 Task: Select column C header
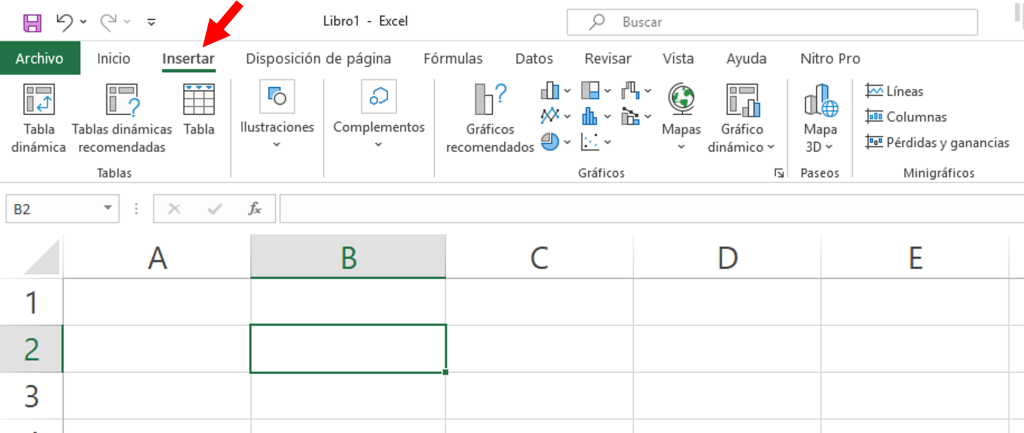[x=539, y=258]
